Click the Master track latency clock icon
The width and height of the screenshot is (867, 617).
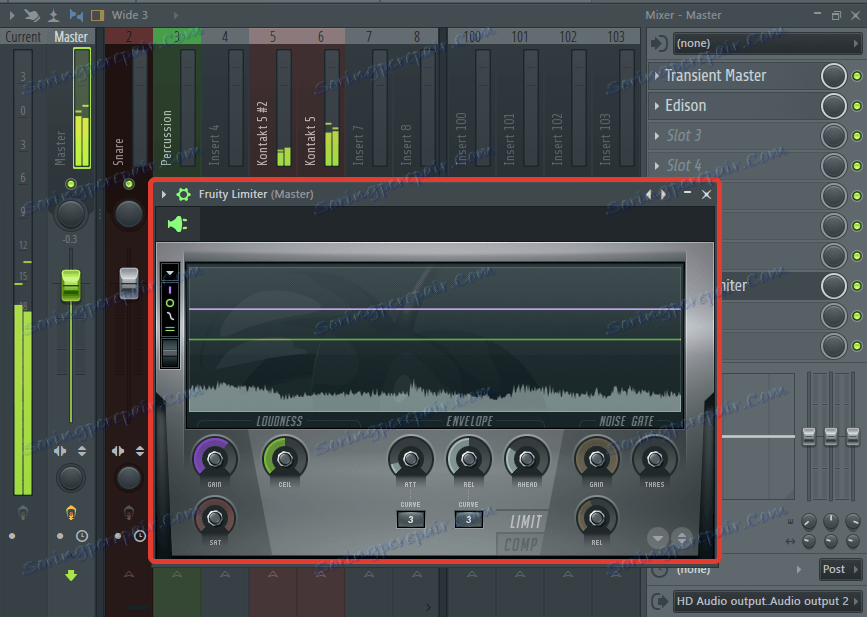pyautogui.click(x=82, y=536)
